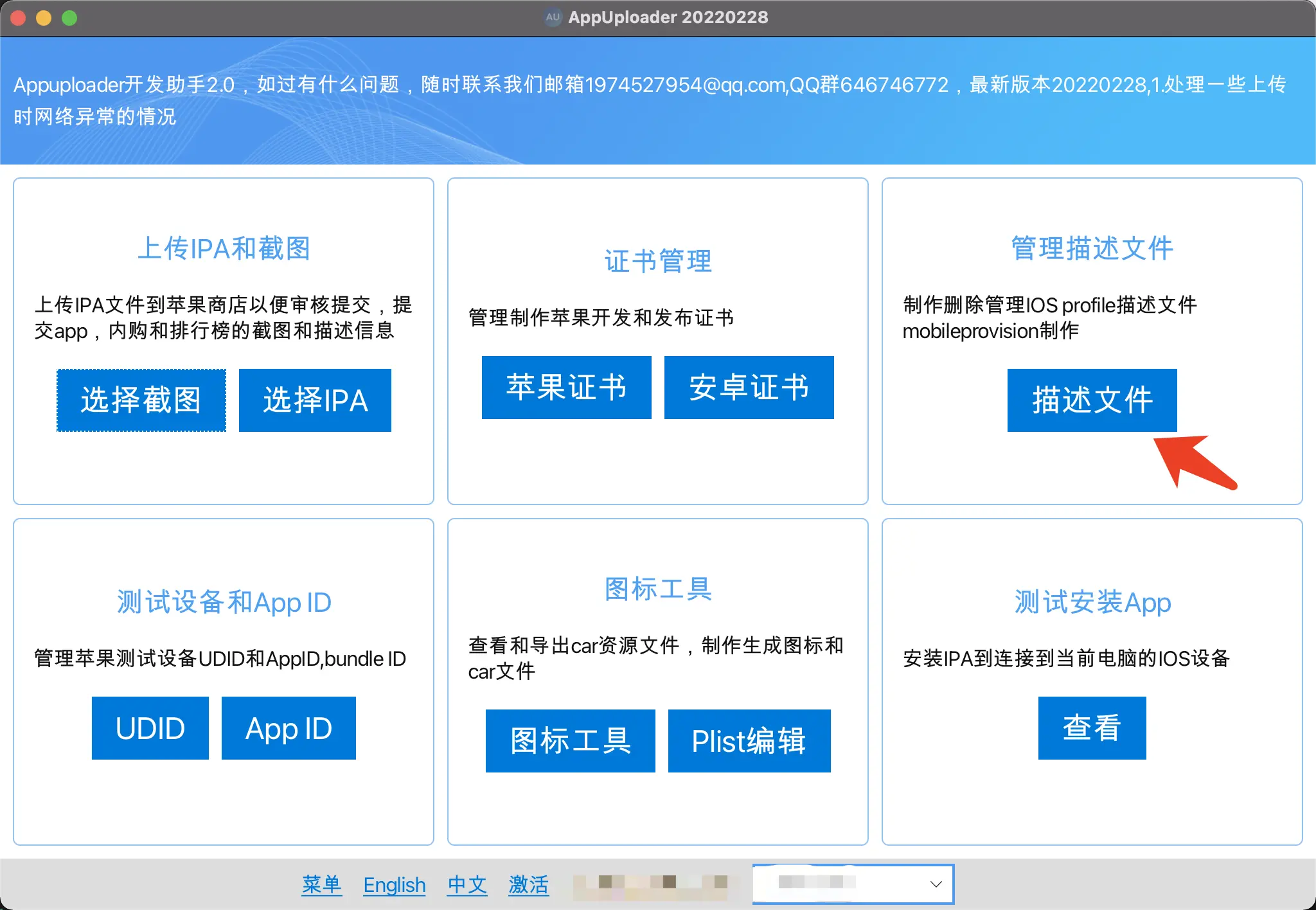The height and width of the screenshot is (910, 1316).
Task: Click the 选择截图 button
Action: [x=141, y=400]
